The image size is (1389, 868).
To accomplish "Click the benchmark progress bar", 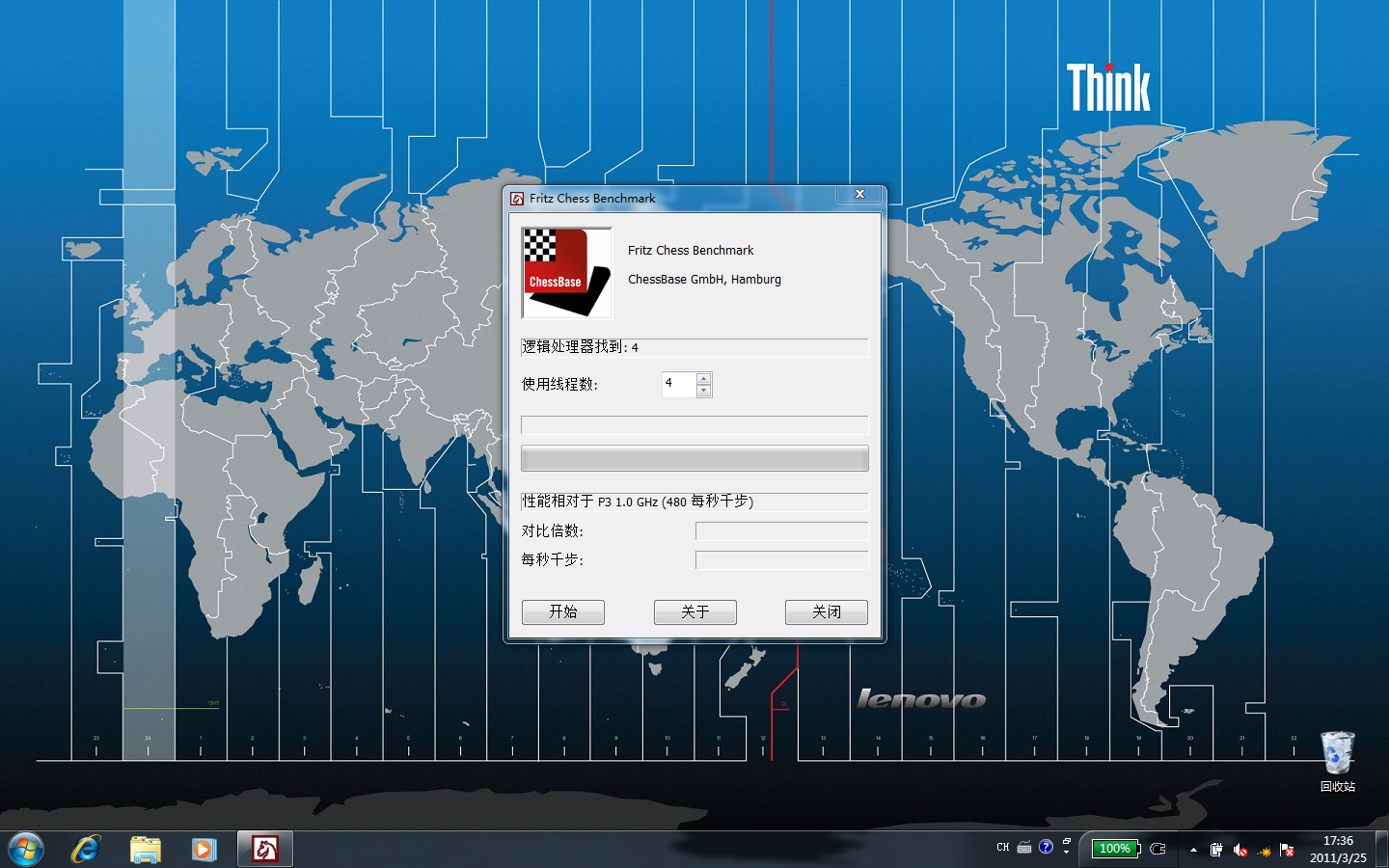I will pos(694,458).
